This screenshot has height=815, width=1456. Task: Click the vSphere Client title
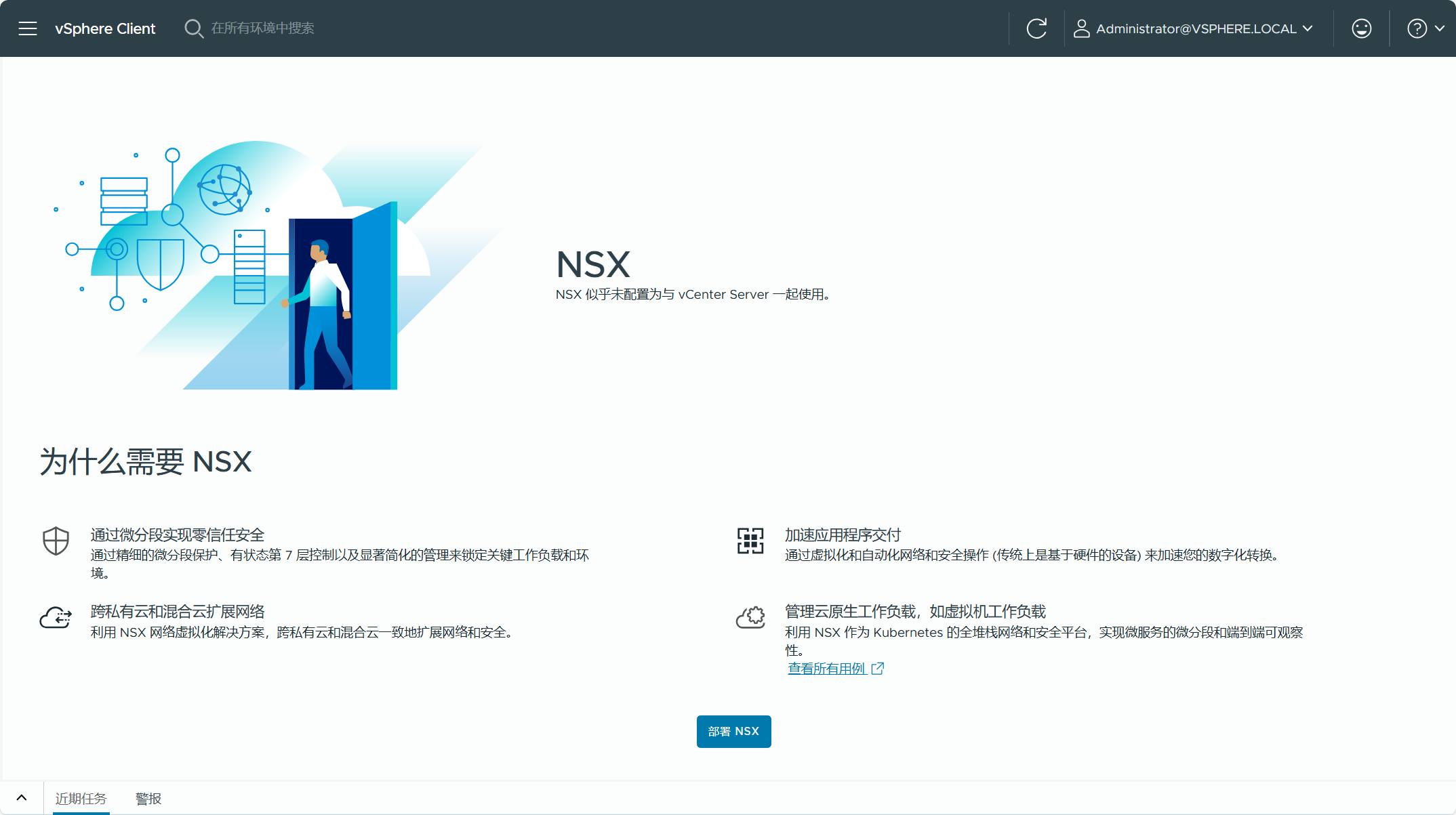105,28
